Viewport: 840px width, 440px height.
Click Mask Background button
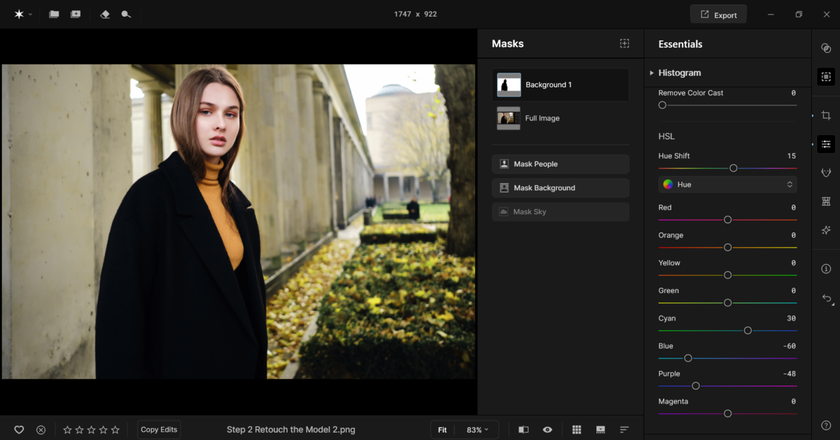click(560, 188)
